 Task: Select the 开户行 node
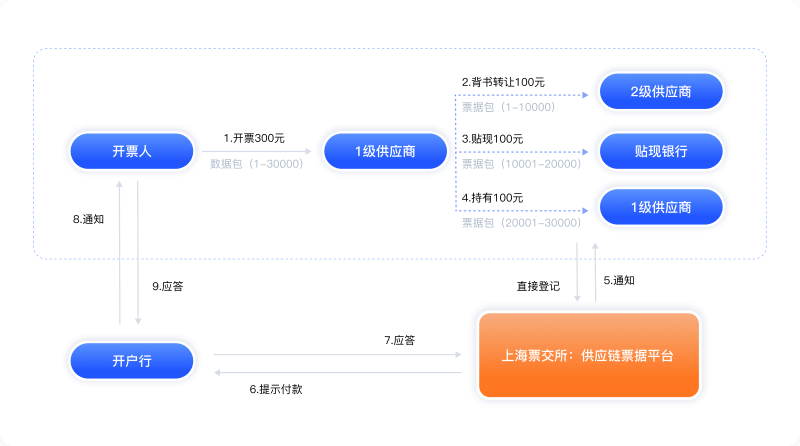131,359
